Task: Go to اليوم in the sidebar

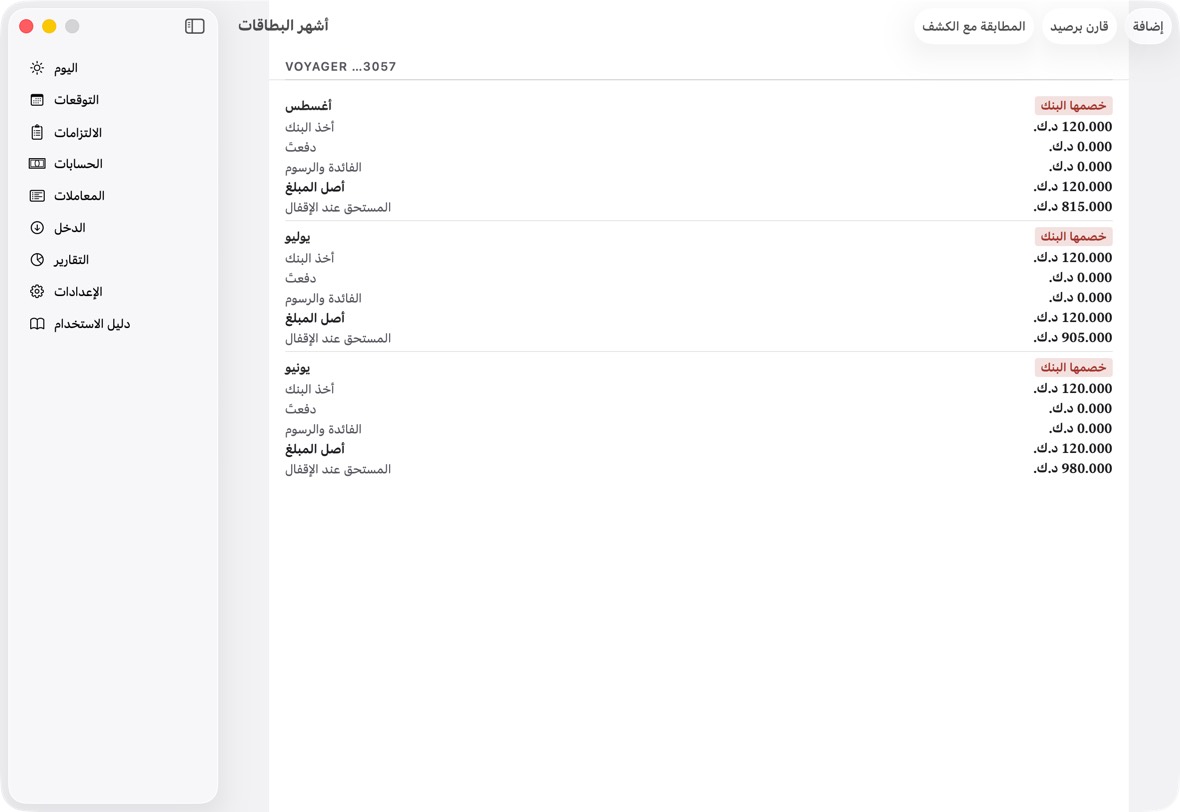Action: [65, 68]
